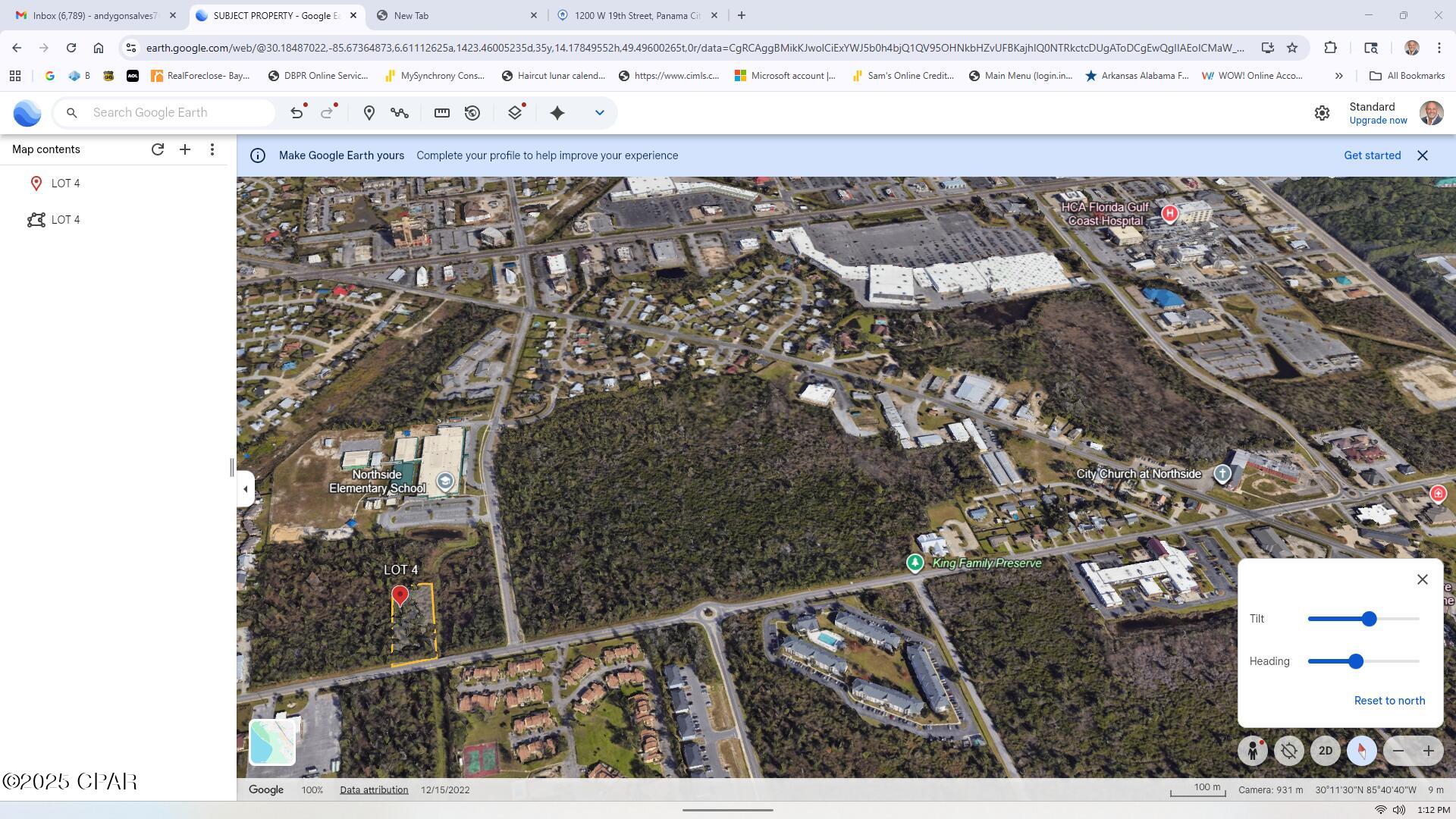Click the address bar URL

[695, 48]
